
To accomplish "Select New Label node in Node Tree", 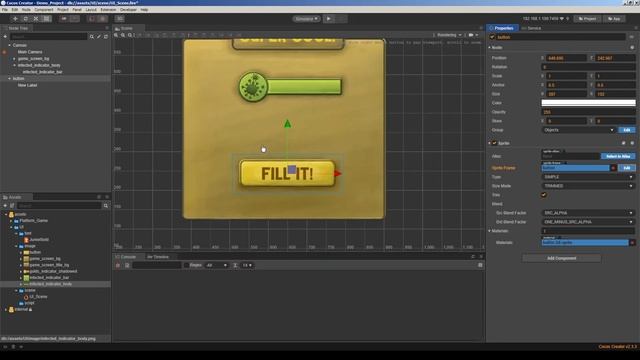I will pos(27,85).
